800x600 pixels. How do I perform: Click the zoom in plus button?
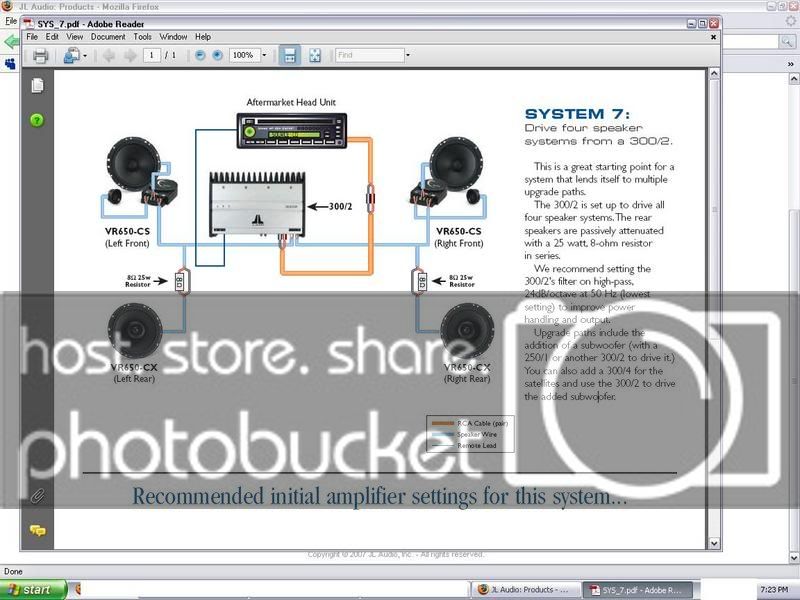(217, 55)
